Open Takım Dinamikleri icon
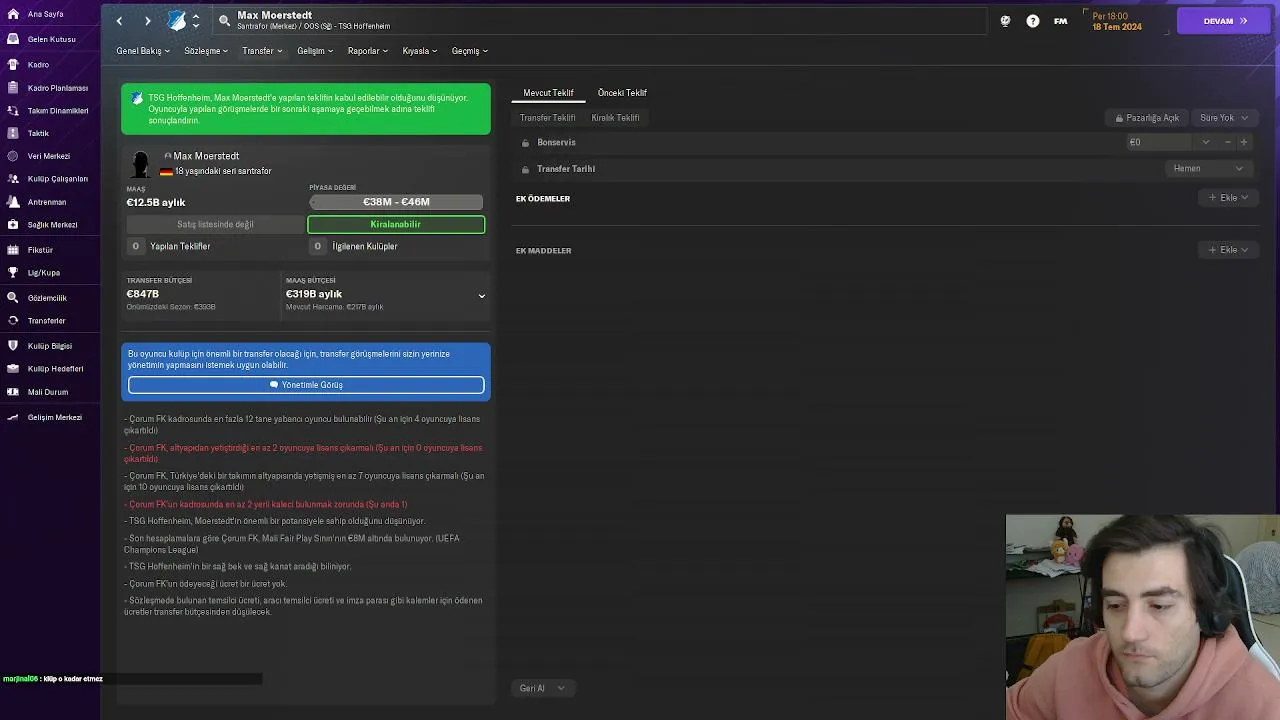This screenshot has height=720, width=1280. [13, 110]
